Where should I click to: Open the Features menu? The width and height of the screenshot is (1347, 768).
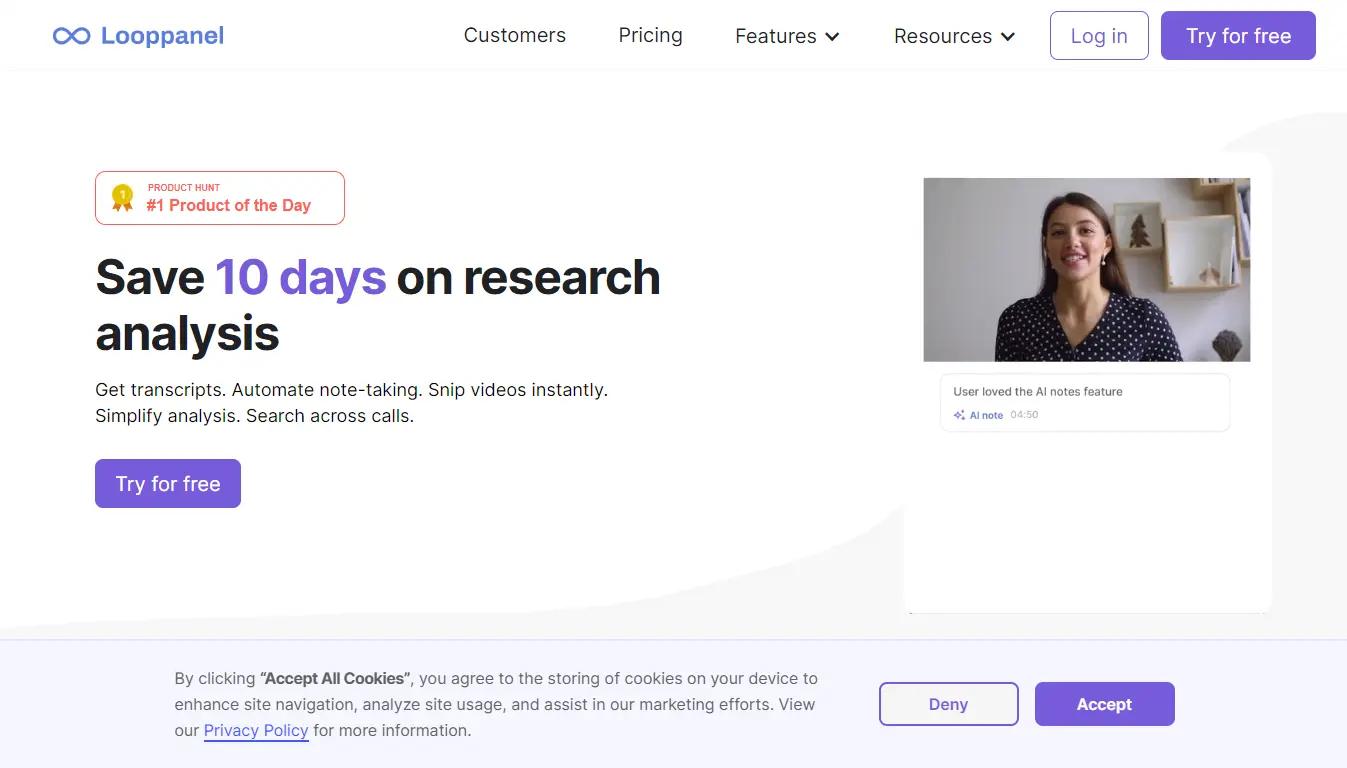787,36
